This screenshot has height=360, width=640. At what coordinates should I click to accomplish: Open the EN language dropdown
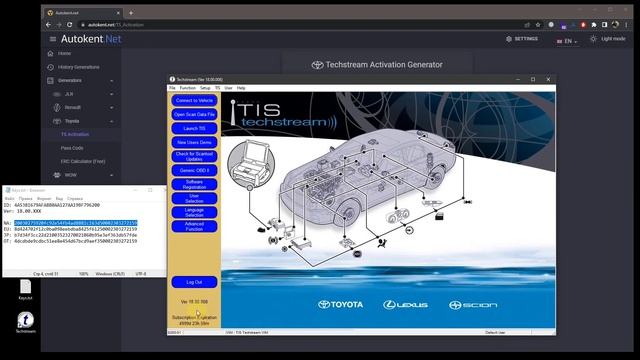tap(567, 41)
